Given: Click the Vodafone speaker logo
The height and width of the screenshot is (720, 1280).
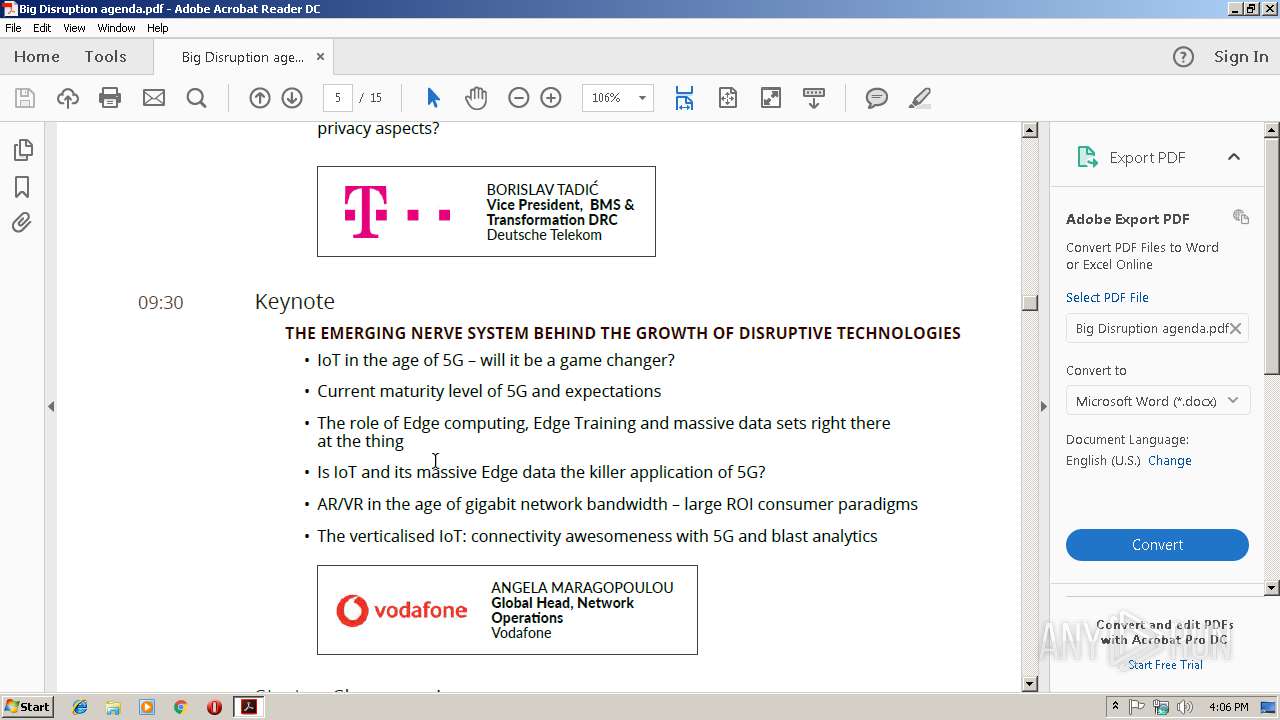Looking at the screenshot, I should pos(401,610).
